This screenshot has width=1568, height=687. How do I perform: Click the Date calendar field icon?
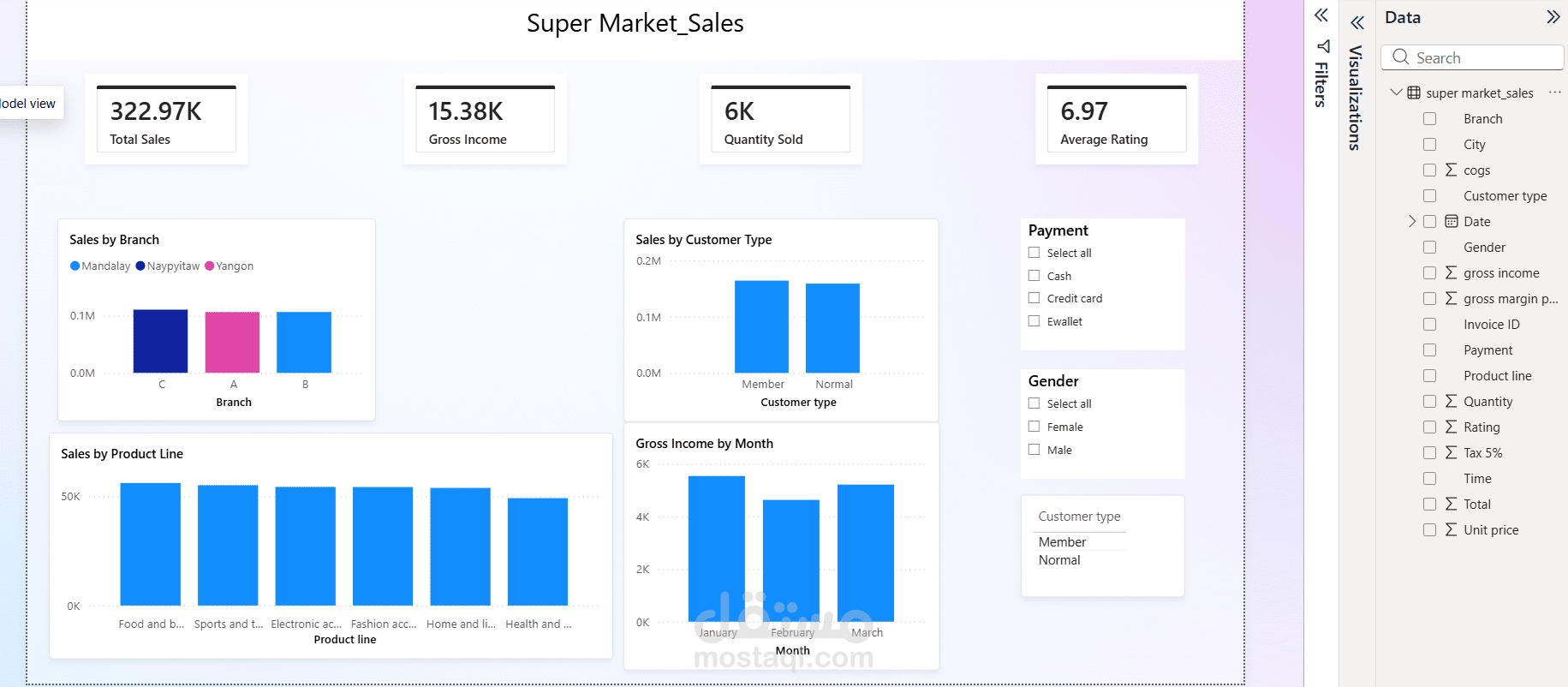[x=1452, y=221]
